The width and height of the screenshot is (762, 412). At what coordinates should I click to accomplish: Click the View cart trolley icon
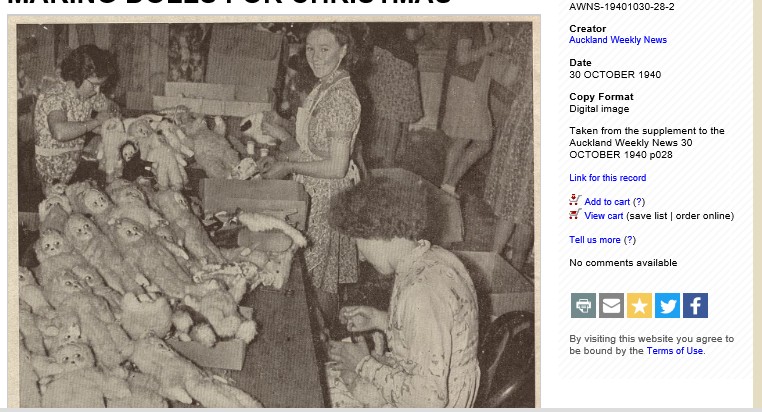coord(575,214)
